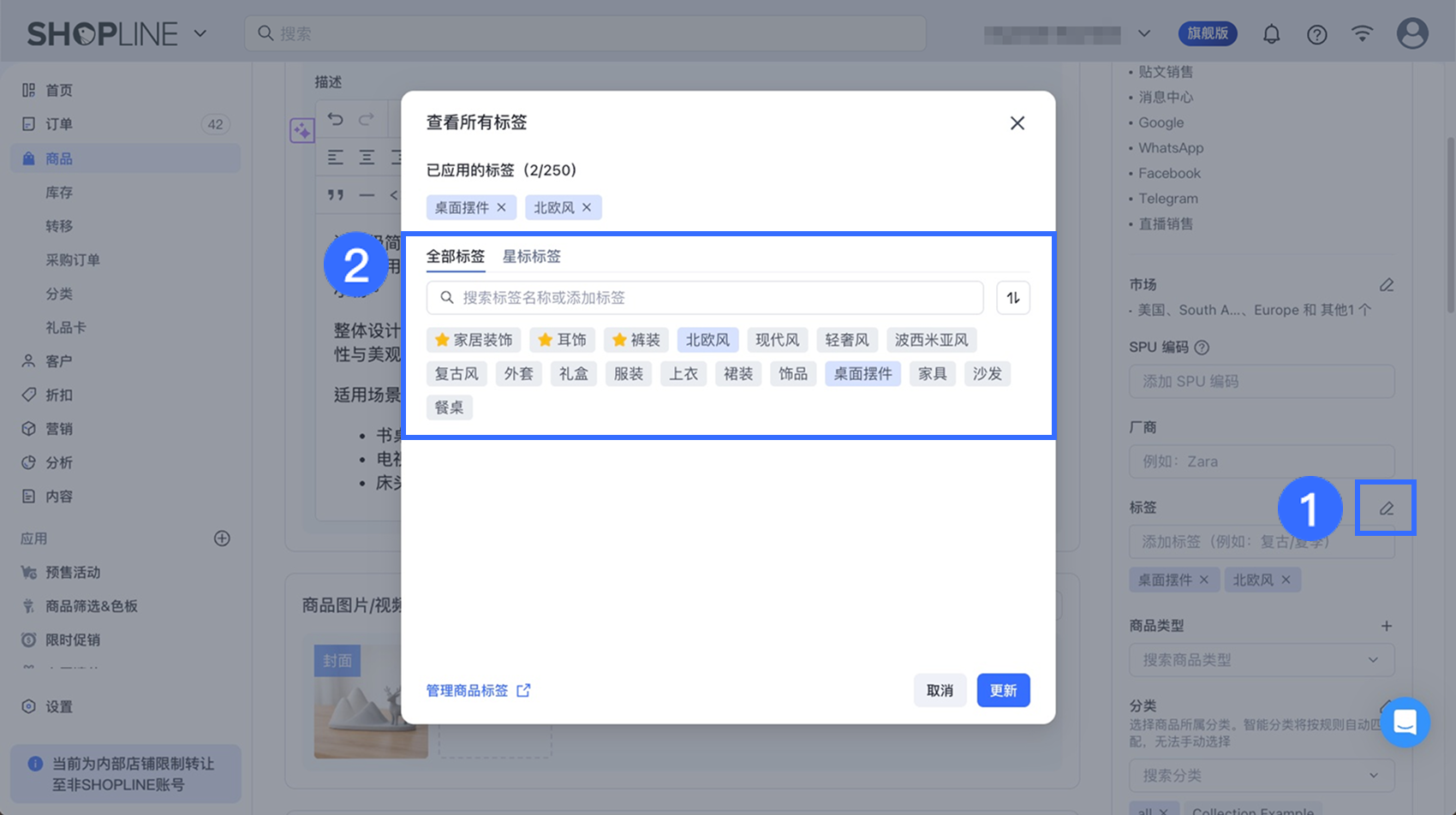The width and height of the screenshot is (1456, 815).
Task: Open the help question mark icon
Action: (x=1316, y=34)
